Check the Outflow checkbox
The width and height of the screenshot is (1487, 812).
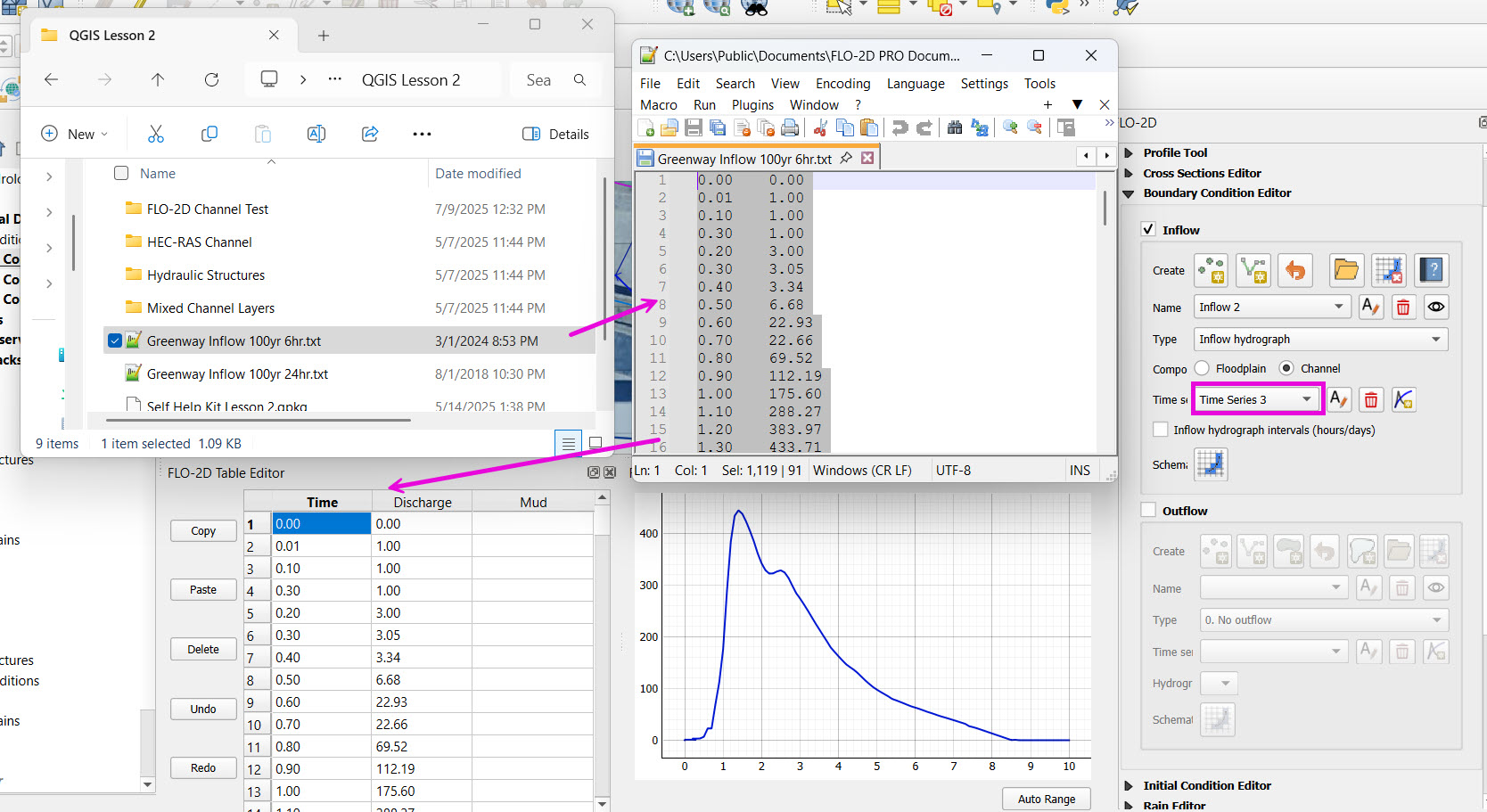tap(1149, 511)
